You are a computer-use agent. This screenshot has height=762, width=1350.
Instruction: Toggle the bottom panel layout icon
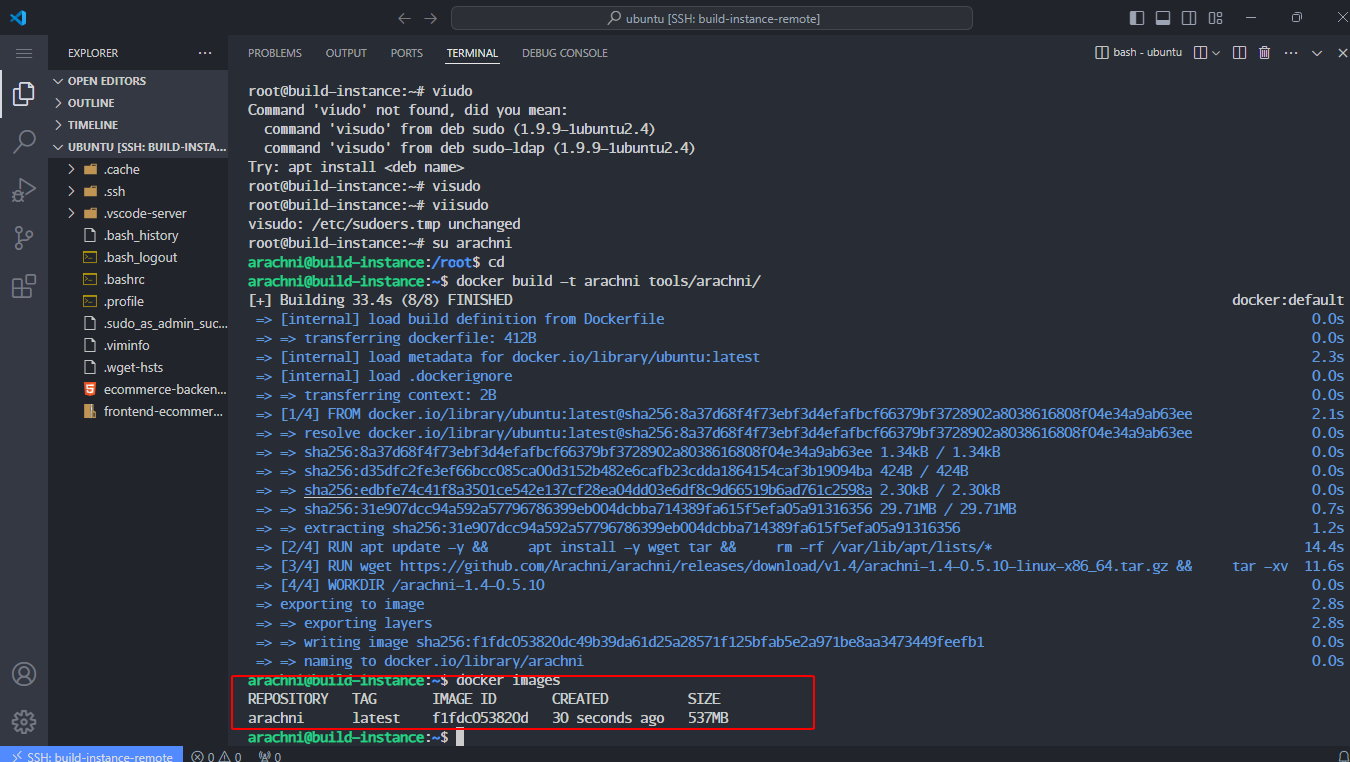pyautogui.click(x=1163, y=18)
